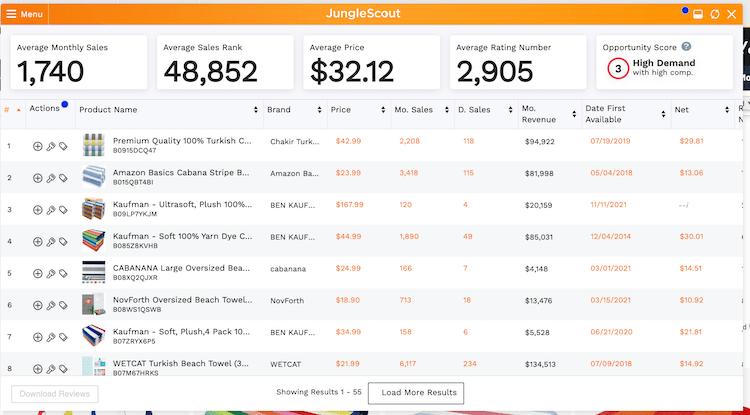The height and width of the screenshot is (415, 750).
Task: Click pin icon for Kaufman 4 Pack row
Action: click(51, 337)
